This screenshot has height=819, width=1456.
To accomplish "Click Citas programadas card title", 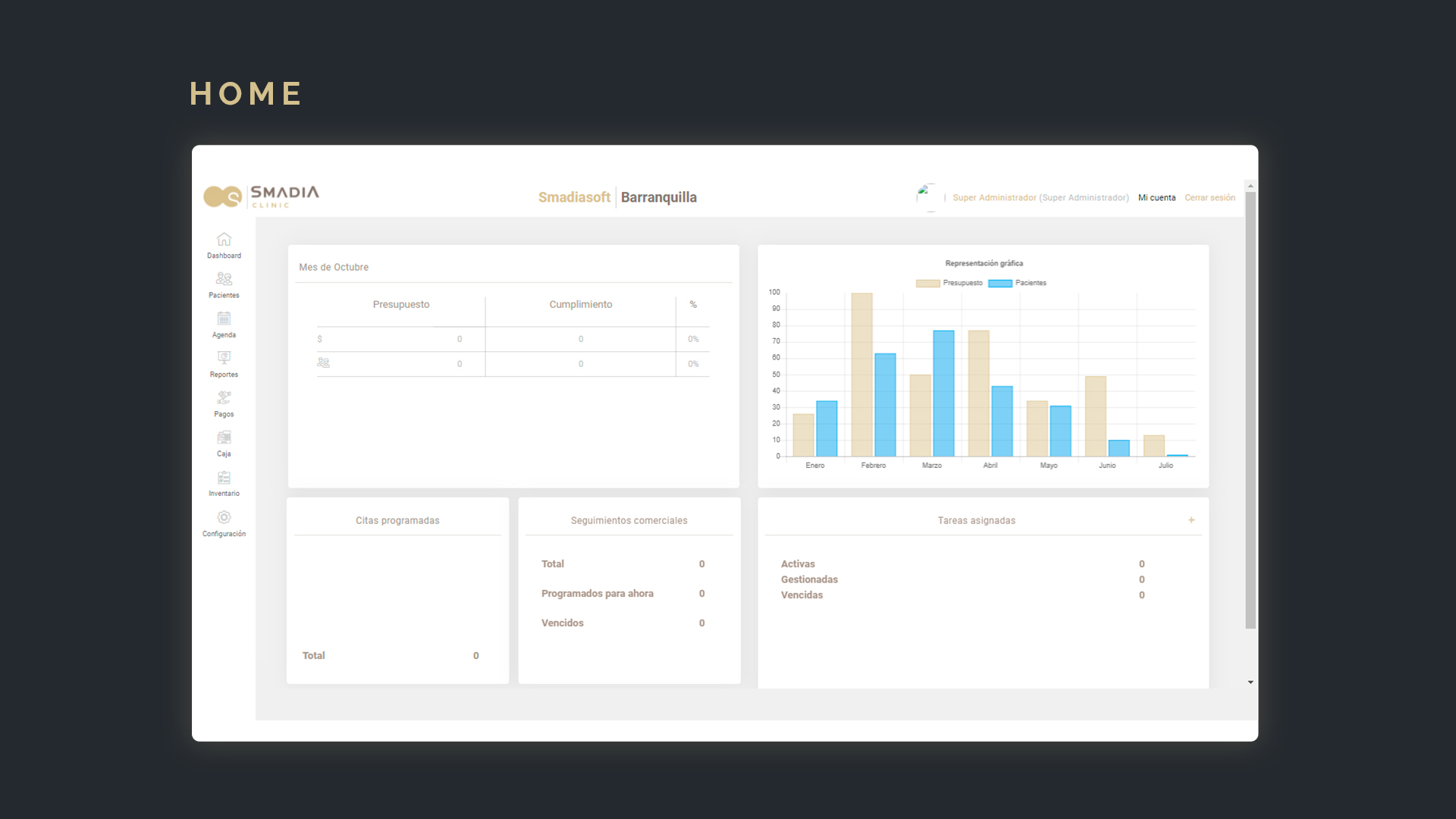I will click(x=397, y=521).
